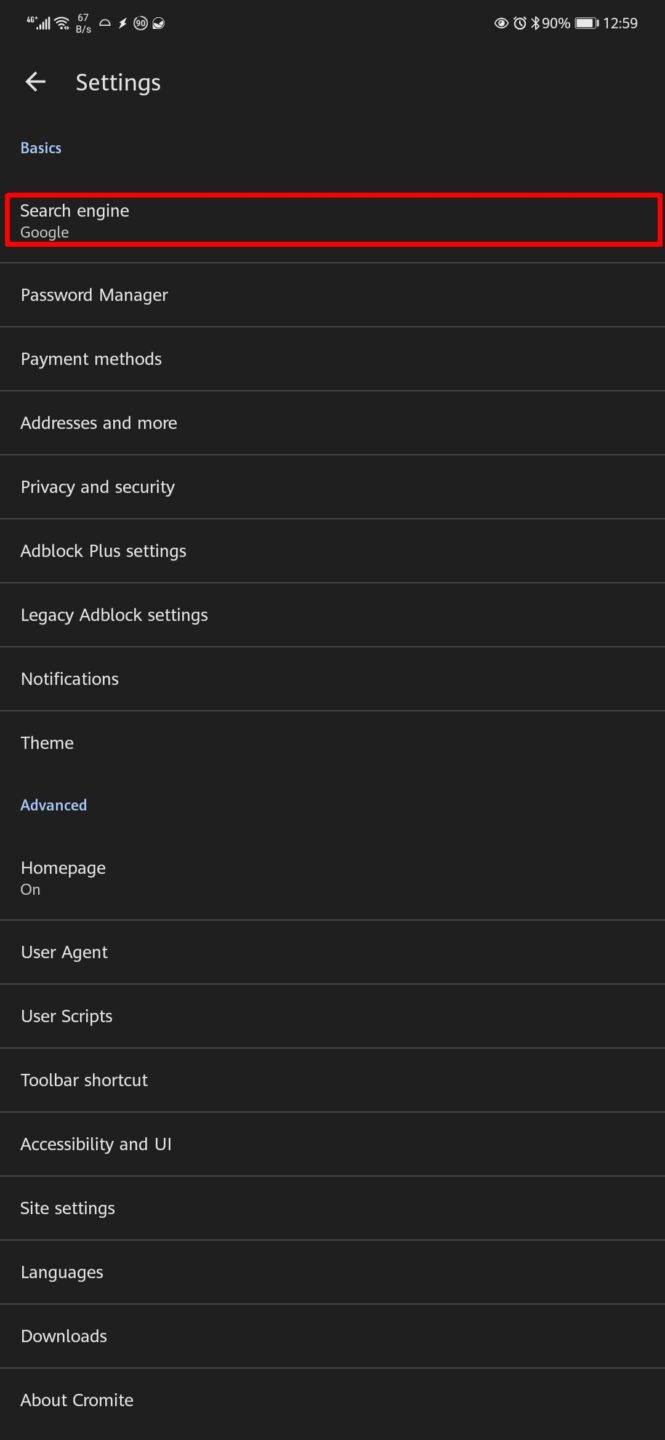The height and width of the screenshot is (1440, 665).
Task: Open Adblock Plus settings
Action: tap(332, 550)
